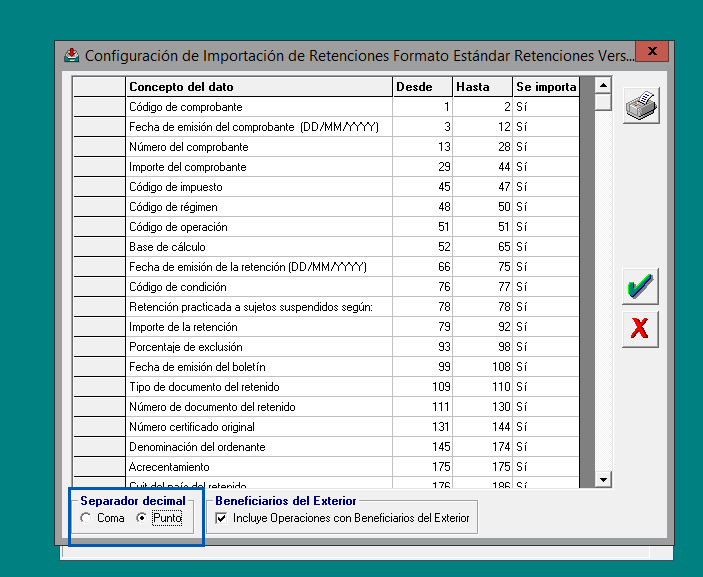
Task: Click Hasta value for Denominación del ordenante
Action: [x=482, y=447]
